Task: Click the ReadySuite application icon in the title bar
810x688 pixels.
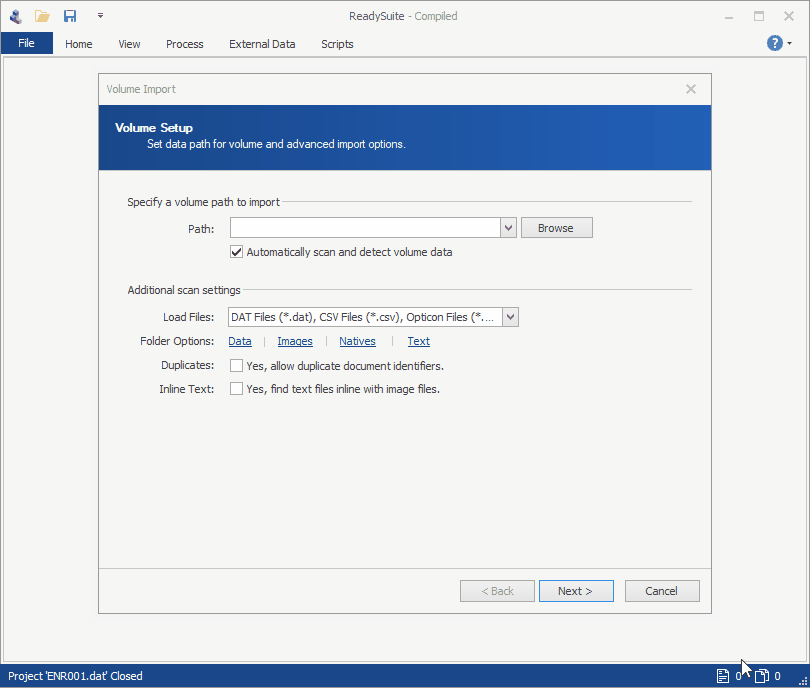Action: [15, 17]
